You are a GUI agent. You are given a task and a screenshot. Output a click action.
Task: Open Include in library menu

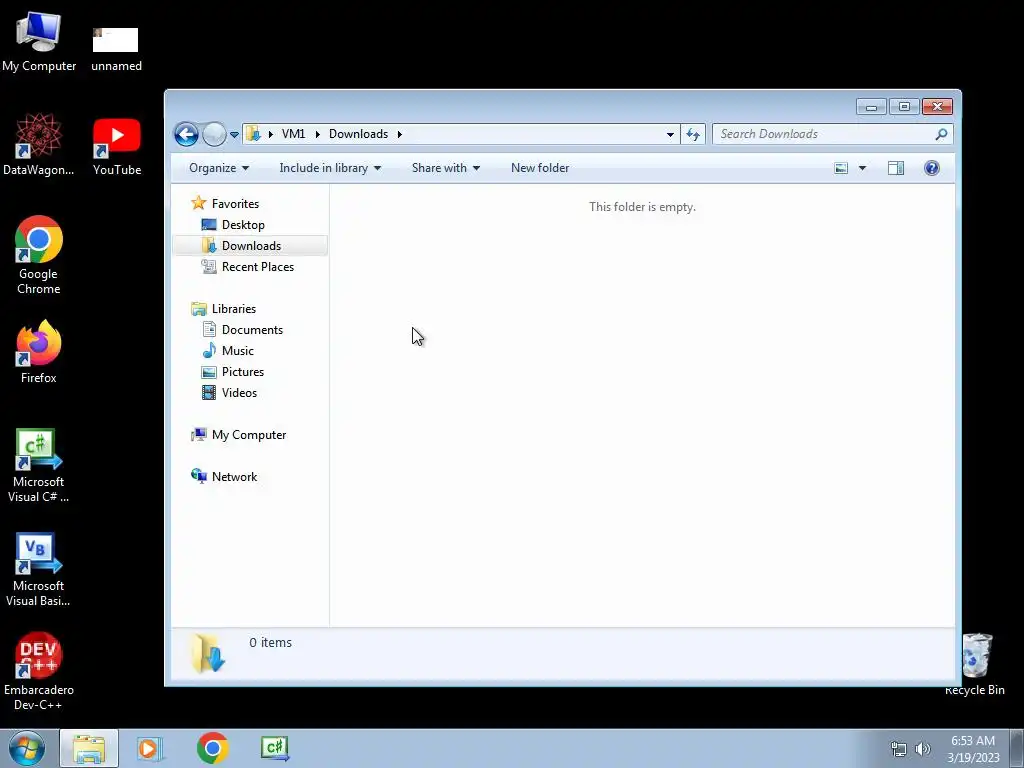(x=330, y=168)
